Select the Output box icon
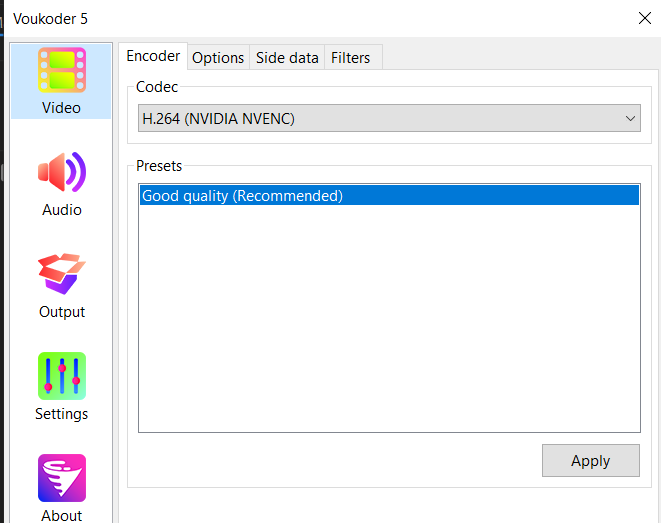The height and width of the screenshot is (523, 661). coord(62,274)
